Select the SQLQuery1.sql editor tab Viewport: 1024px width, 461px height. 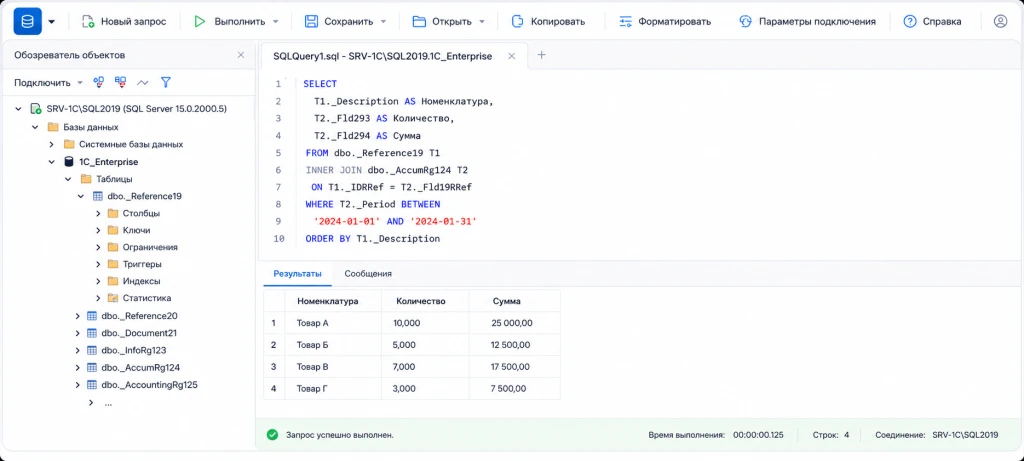[383, 57]
